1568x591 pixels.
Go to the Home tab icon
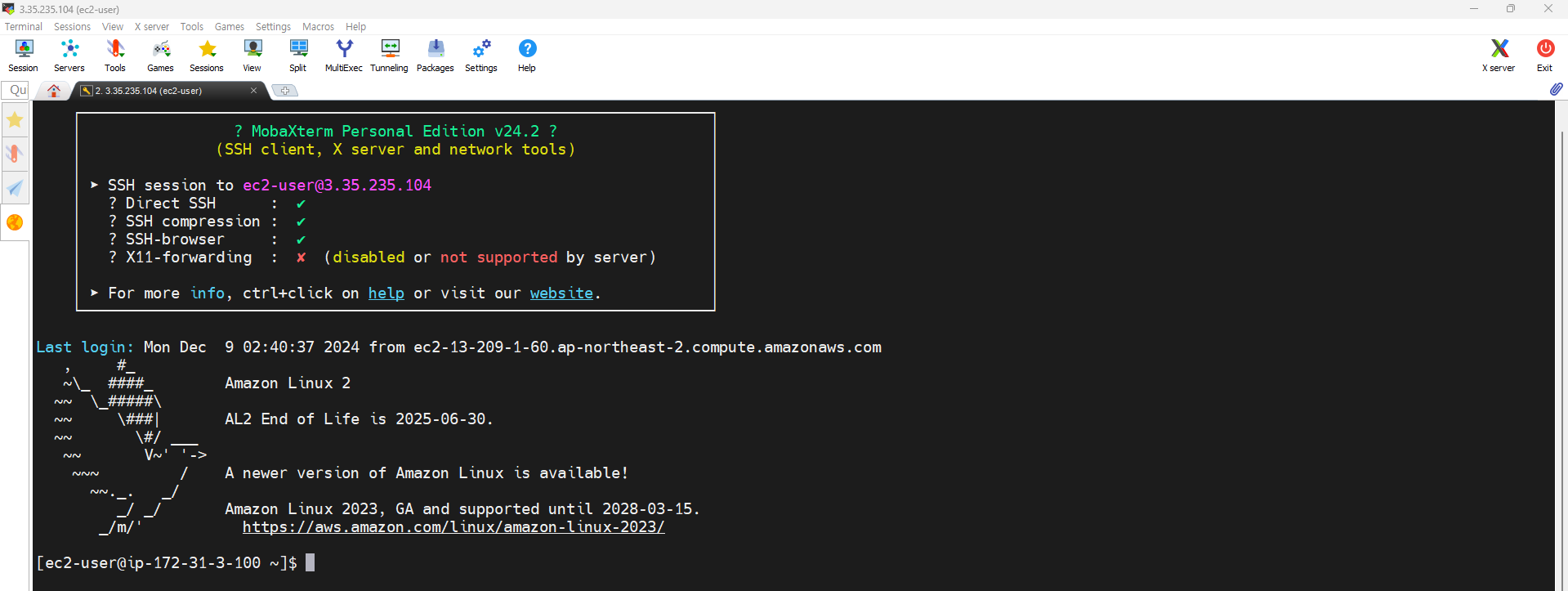54,91
